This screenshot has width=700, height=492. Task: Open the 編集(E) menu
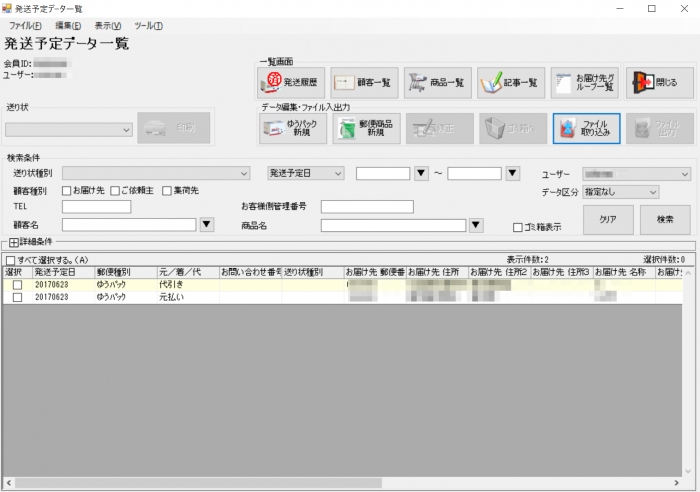tap(68, 26)
